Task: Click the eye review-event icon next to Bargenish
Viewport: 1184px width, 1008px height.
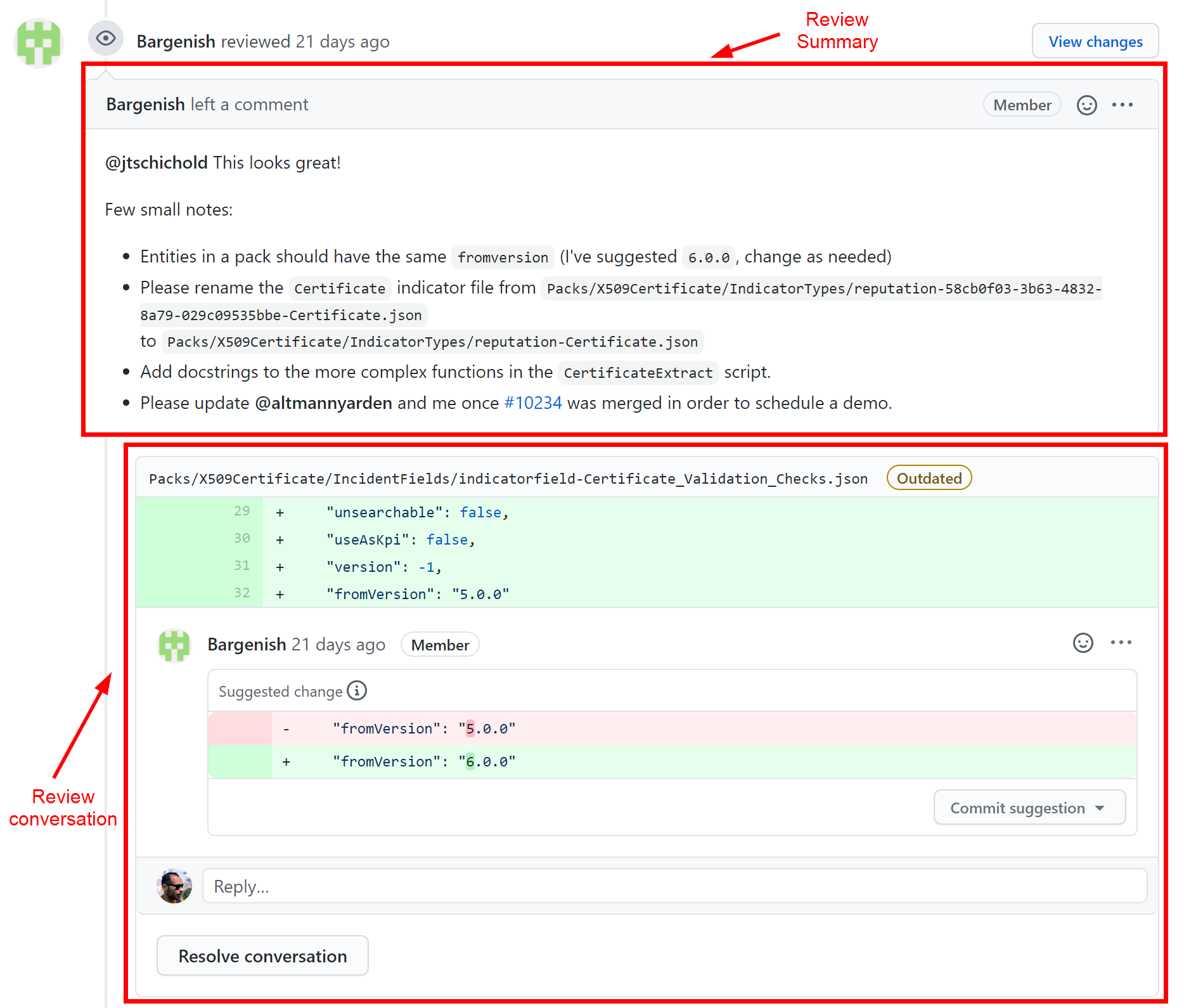Action: (106, 39)
